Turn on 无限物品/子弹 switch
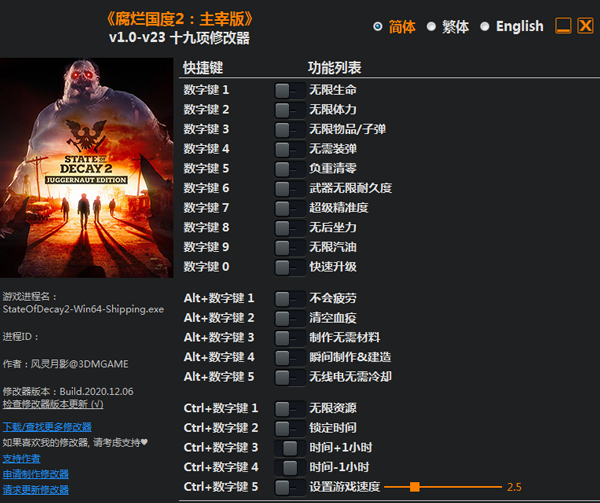The width and height of the screenshot is (600, 503). coord(290,130)
